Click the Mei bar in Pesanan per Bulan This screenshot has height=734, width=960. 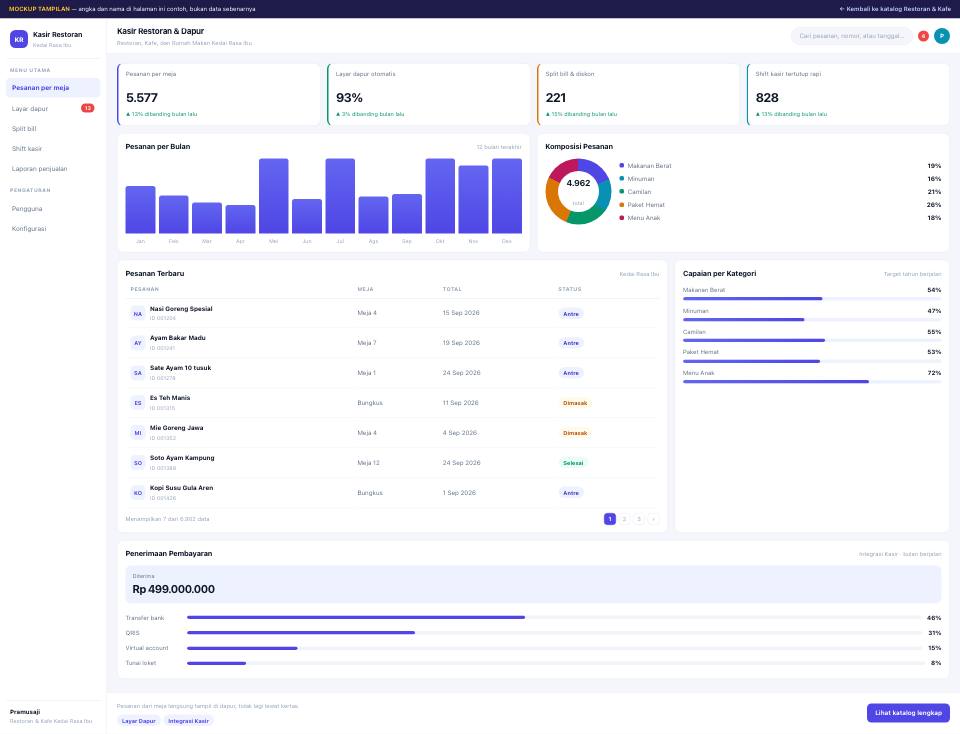click(x=274, y=196)
